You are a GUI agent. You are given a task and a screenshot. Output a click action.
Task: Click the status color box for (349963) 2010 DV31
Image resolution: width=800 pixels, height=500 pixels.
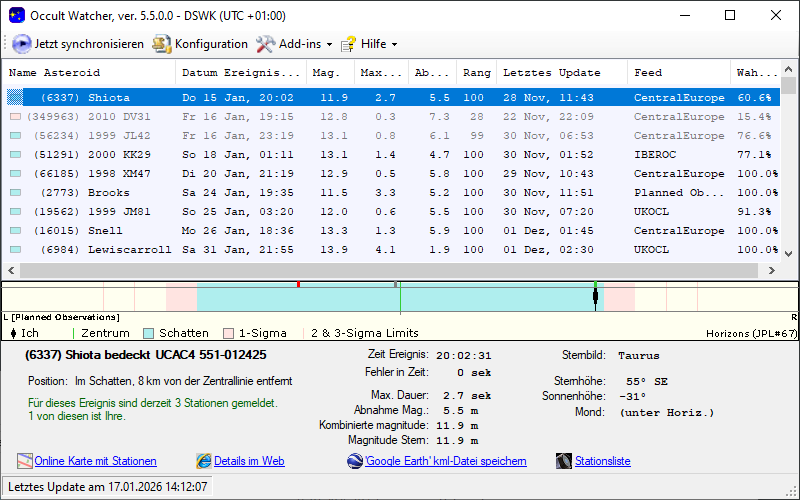click(15, 117)
